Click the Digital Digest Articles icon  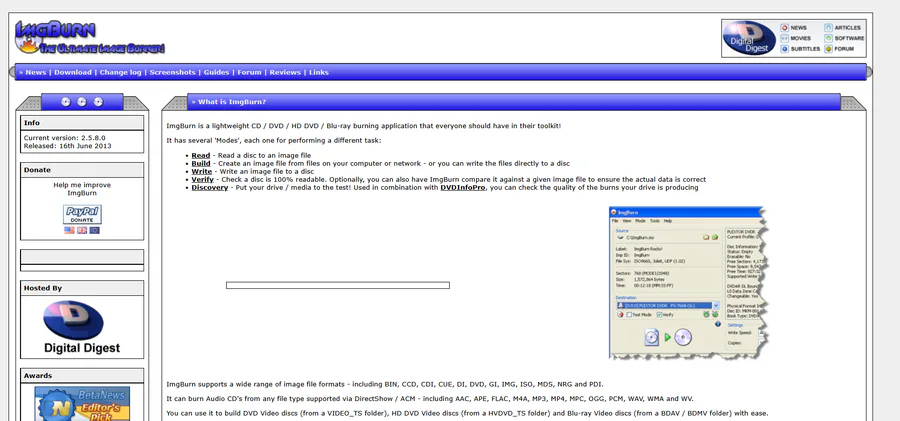828,28
